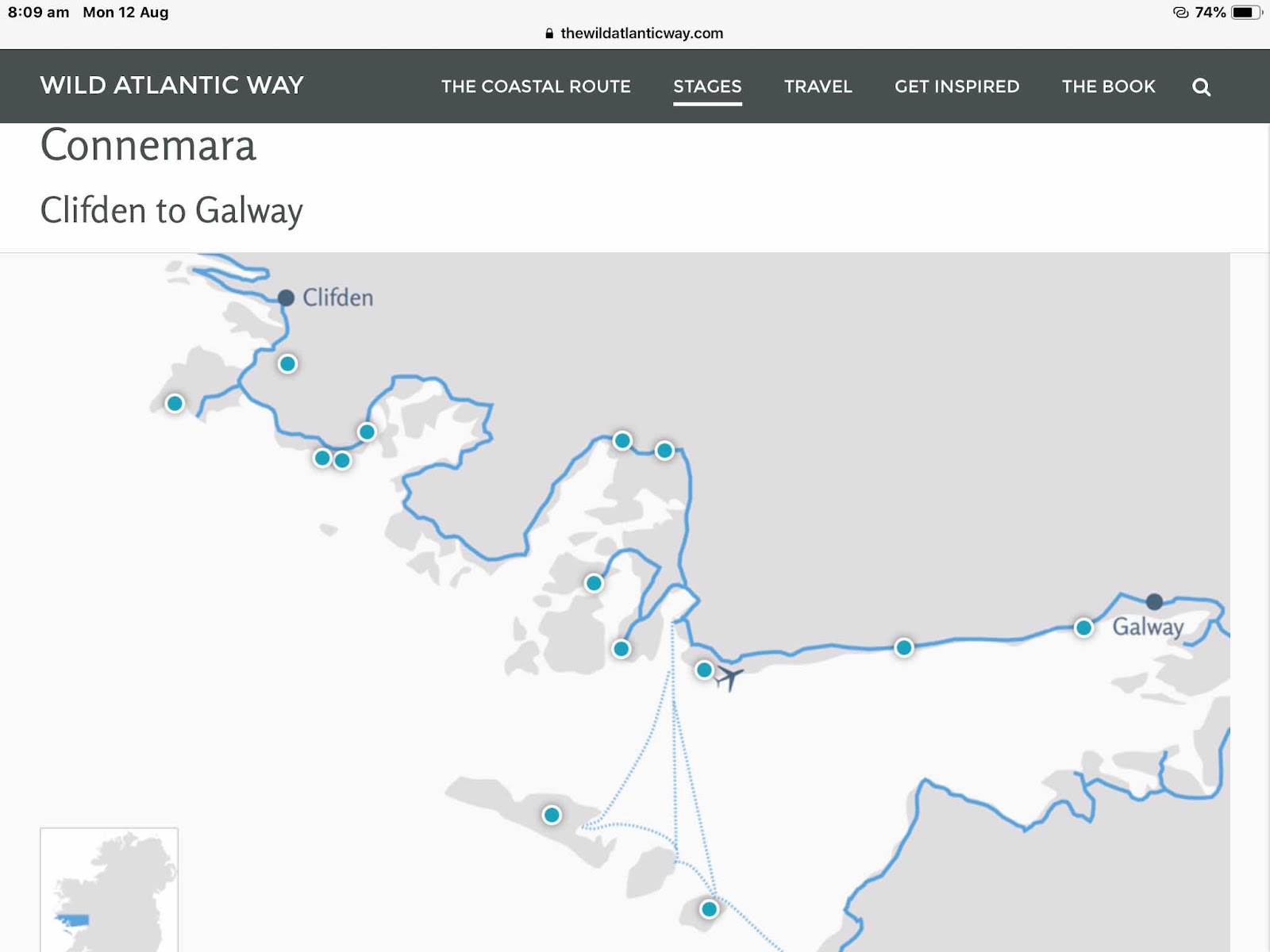
Task: Go to the Wild Atlantic Way home logo
Action: point(172,85)
